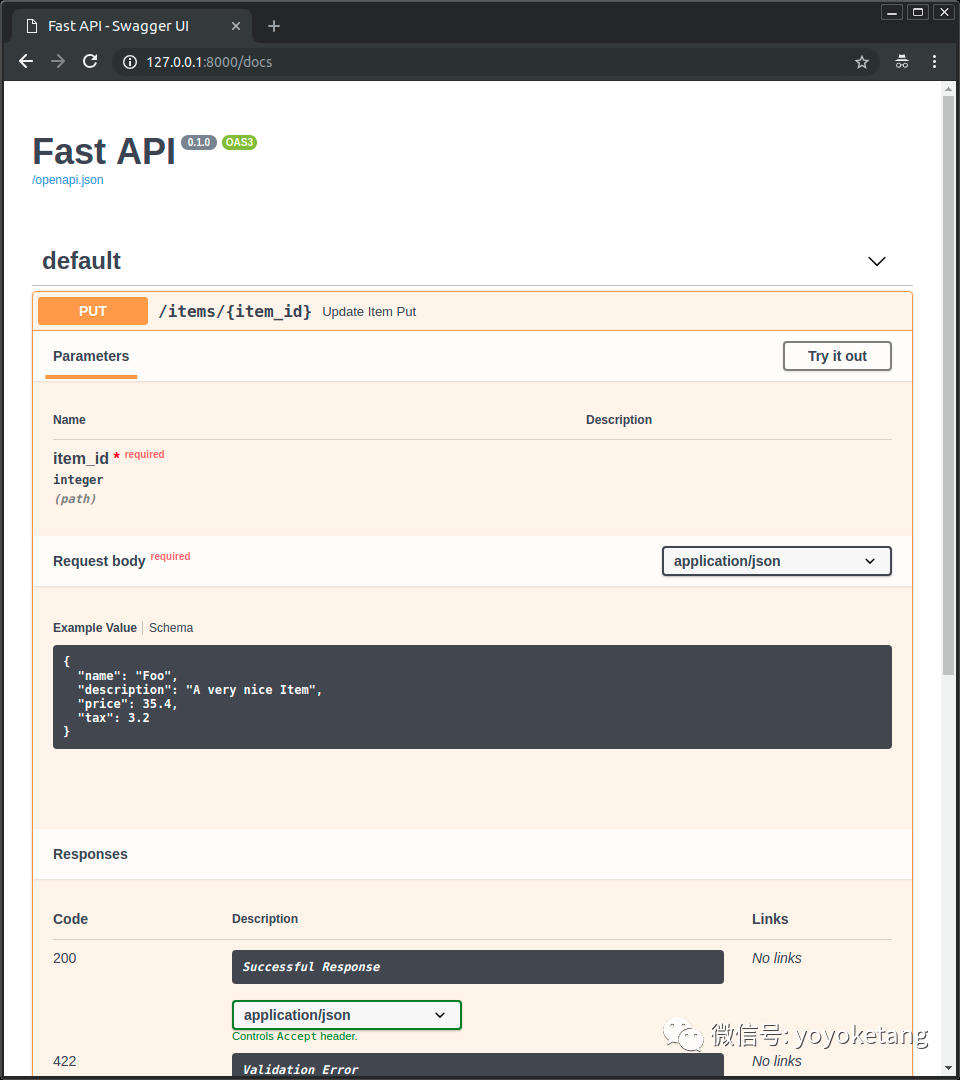
Task: Open the /openapi.json link
Action: (68, 180)
